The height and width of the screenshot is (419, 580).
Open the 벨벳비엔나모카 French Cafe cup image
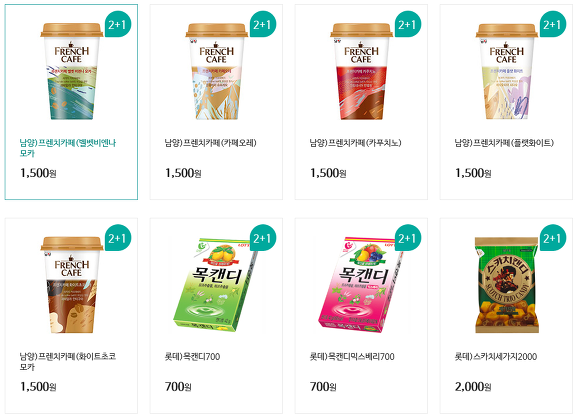pos(71,71)
